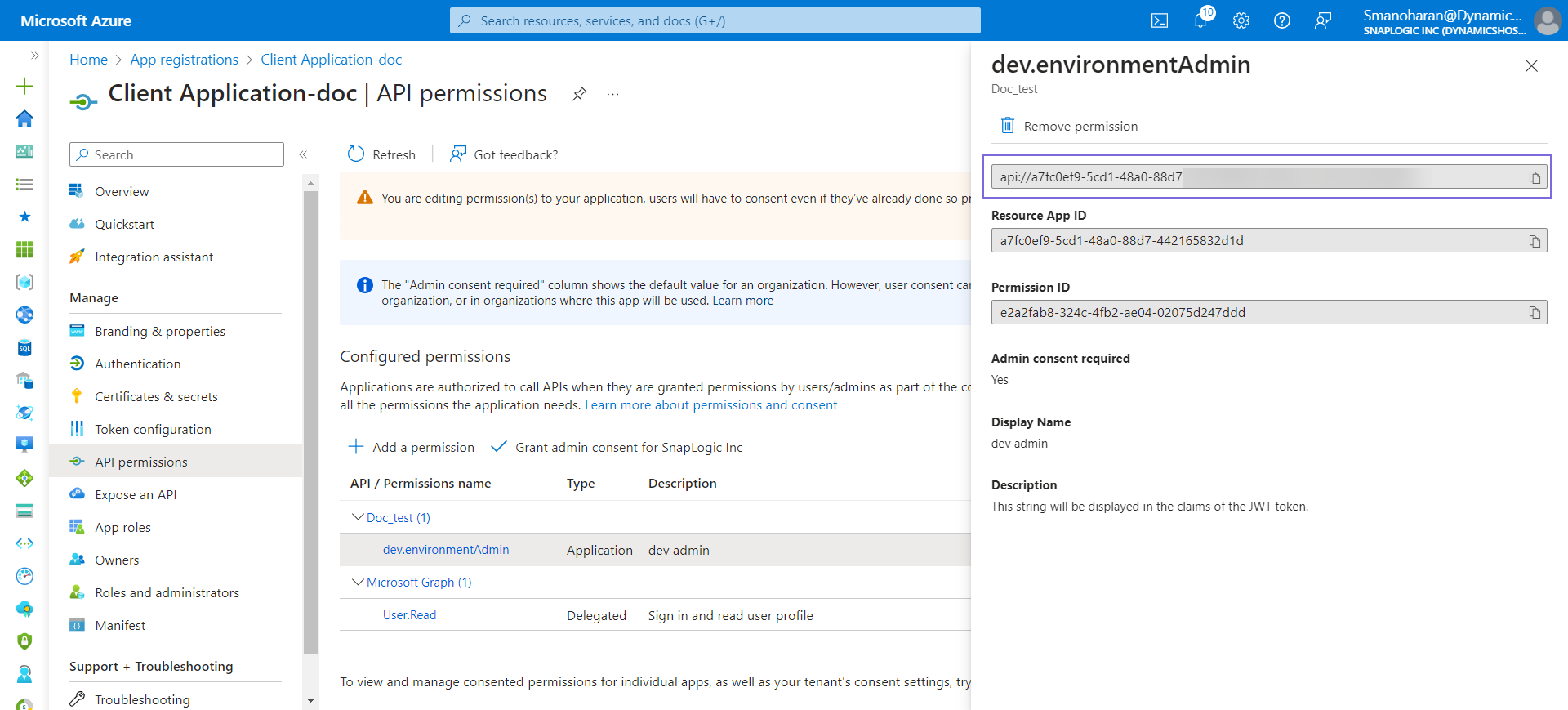Click Home breadcrumb link
Viewport: 1568px width, 710px height.
[88, 60]
